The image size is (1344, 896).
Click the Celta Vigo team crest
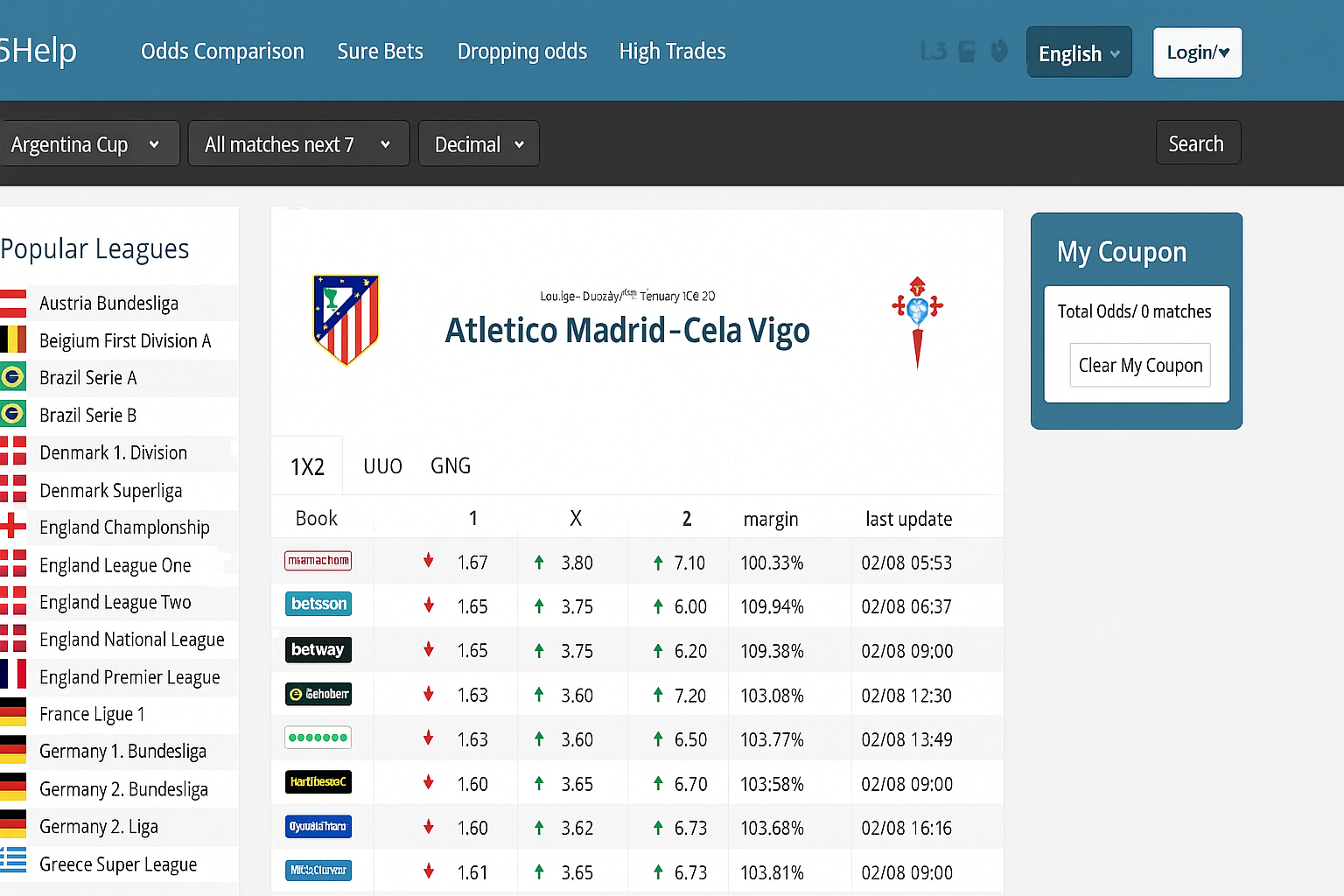[917, 321]
